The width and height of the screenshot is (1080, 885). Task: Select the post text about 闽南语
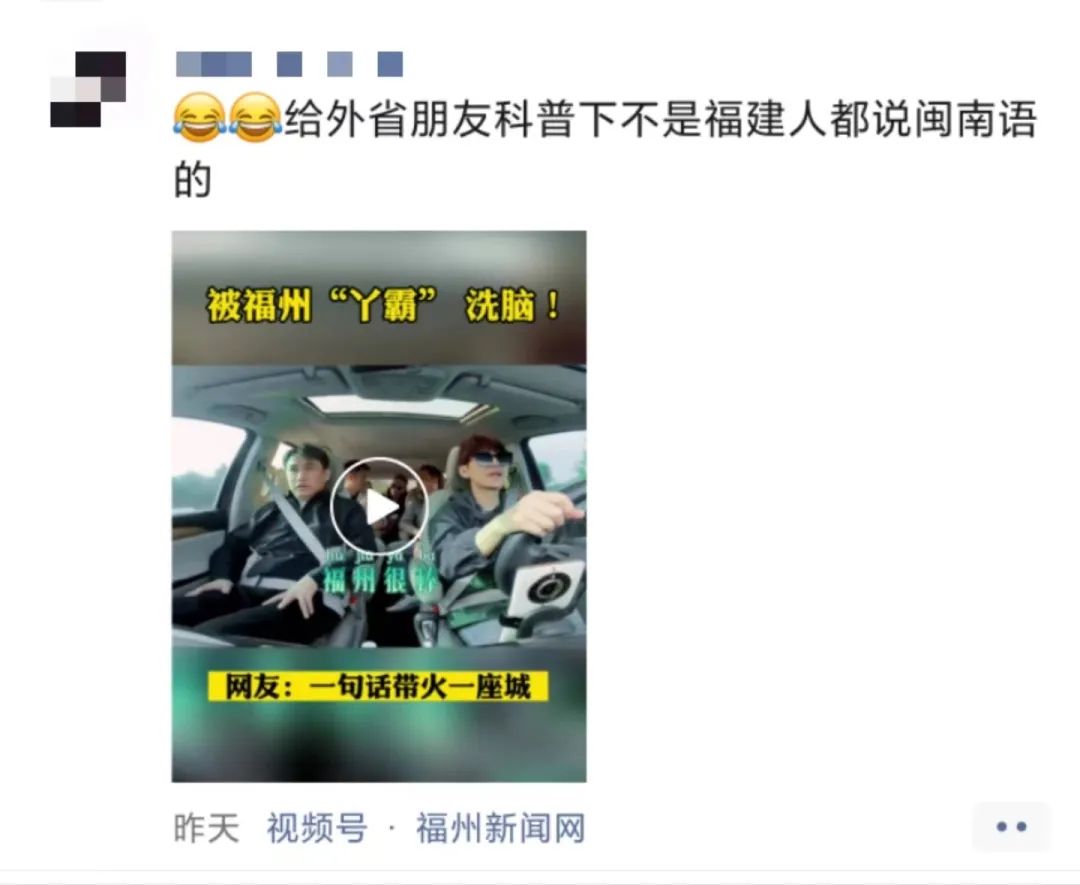[605, 148]
